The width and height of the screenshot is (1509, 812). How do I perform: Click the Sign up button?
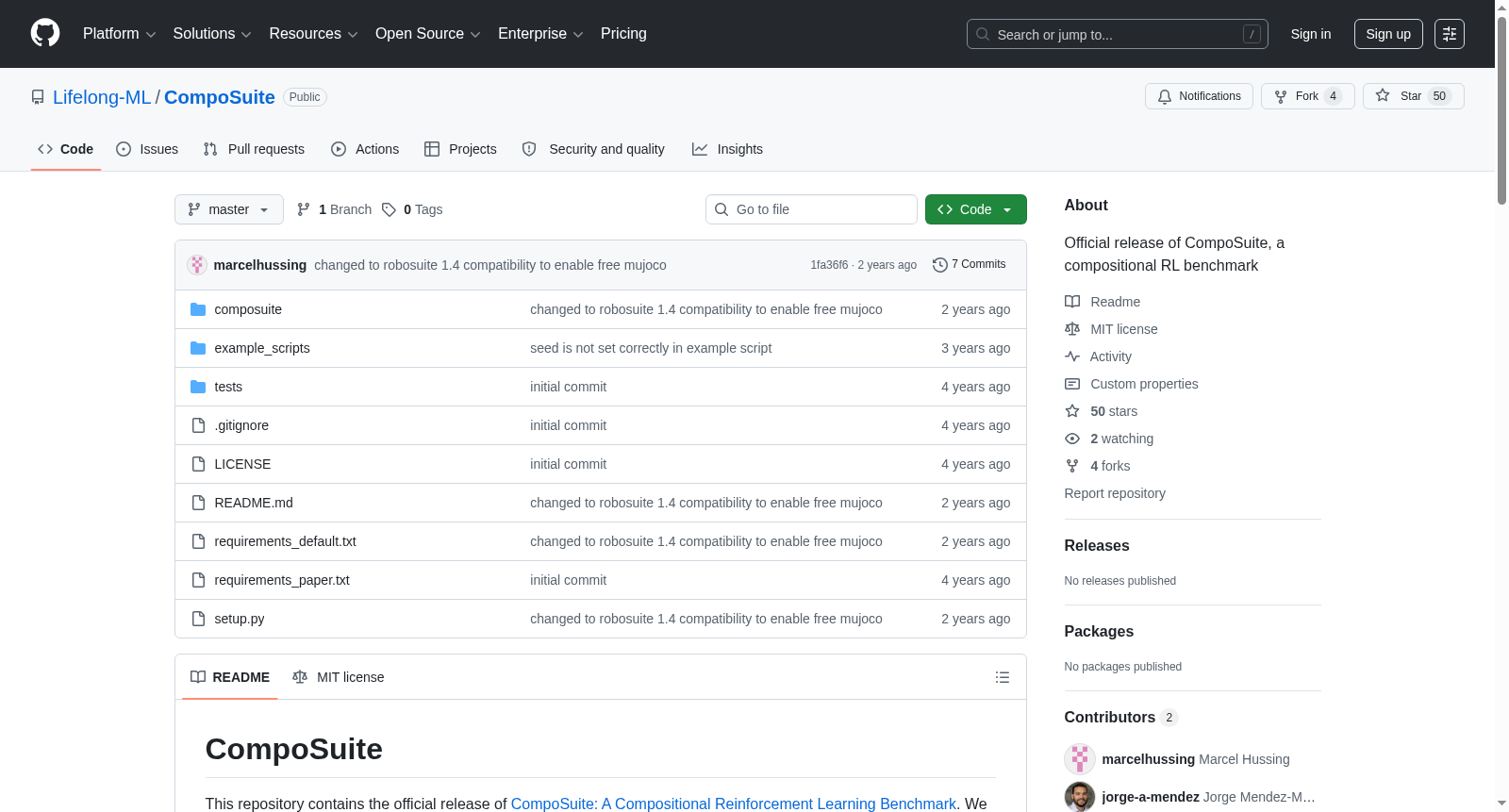pos(1388,34)
